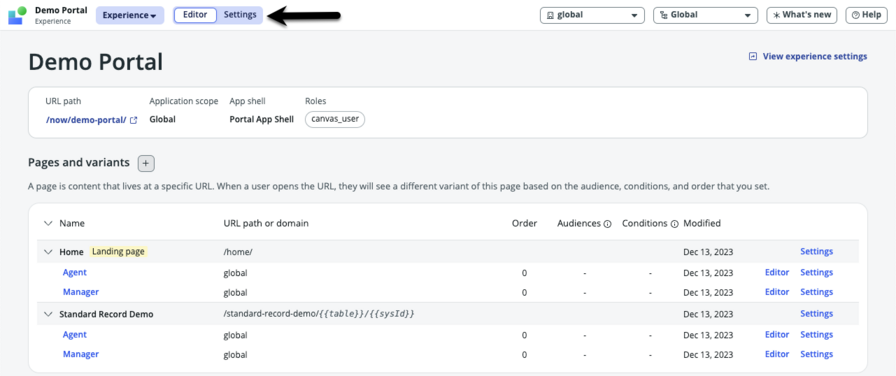Click the Order column header
Viewport: 896px width, 376px height.
tap(525, 223)
